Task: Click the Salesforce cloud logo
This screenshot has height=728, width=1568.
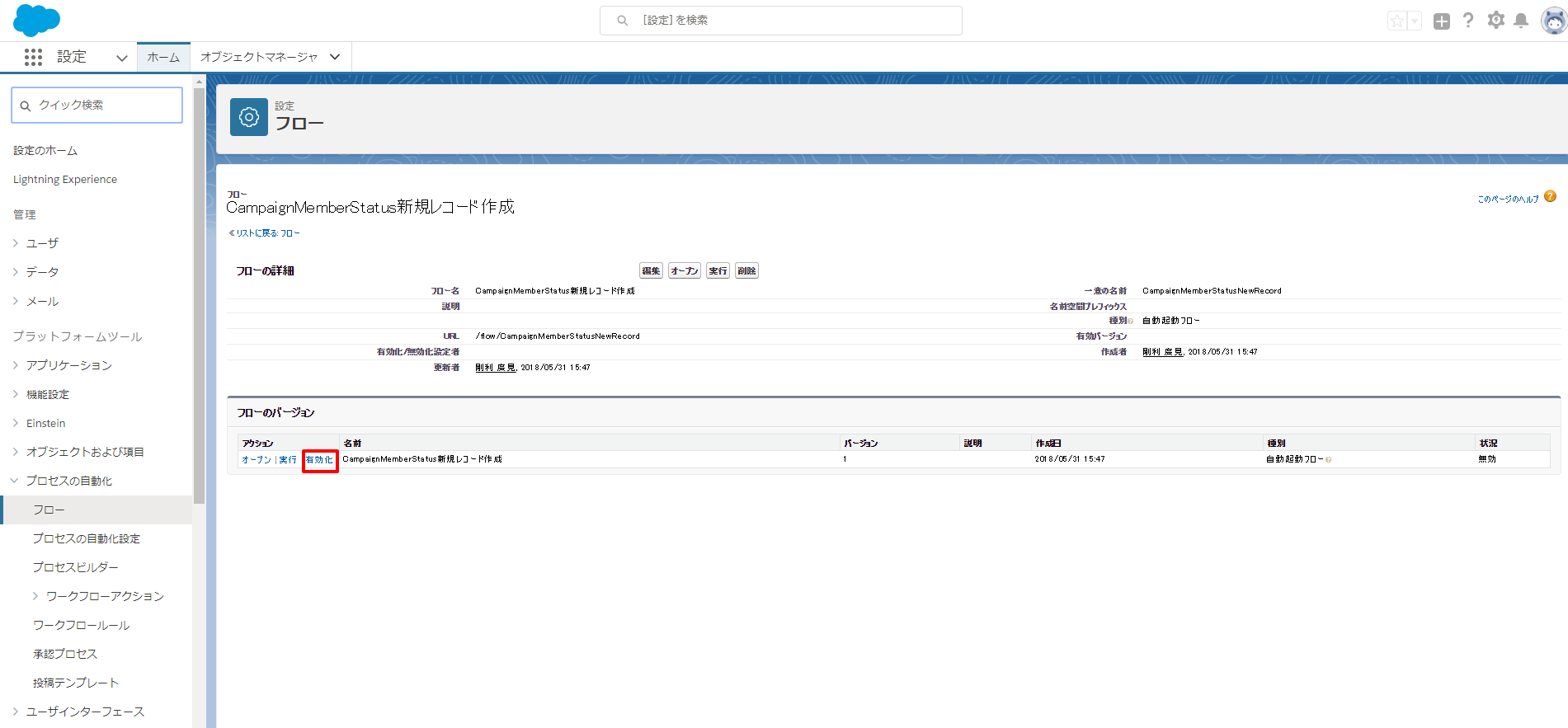Action: click(36, 21)
